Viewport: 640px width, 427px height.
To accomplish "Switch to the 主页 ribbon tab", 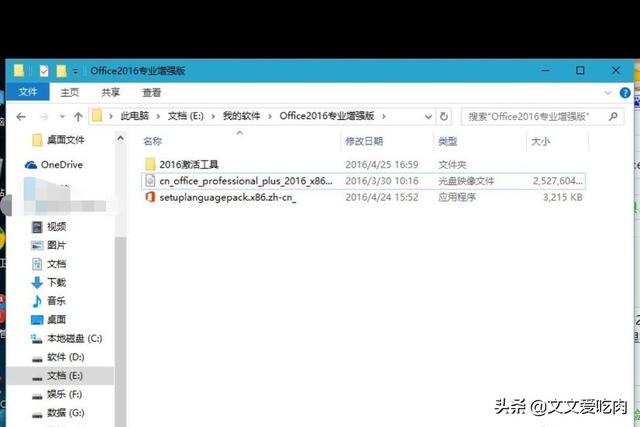I will [x=69, y=92].
